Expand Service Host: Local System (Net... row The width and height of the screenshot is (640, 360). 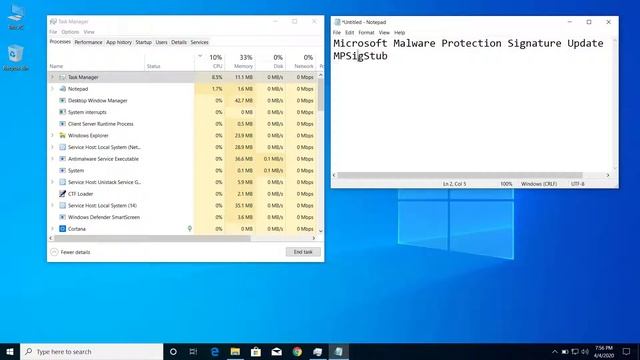52,147
